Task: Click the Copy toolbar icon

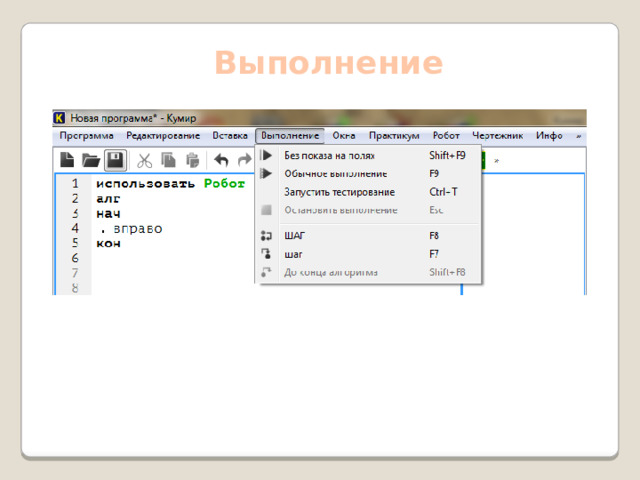Action: pos(168,160)
